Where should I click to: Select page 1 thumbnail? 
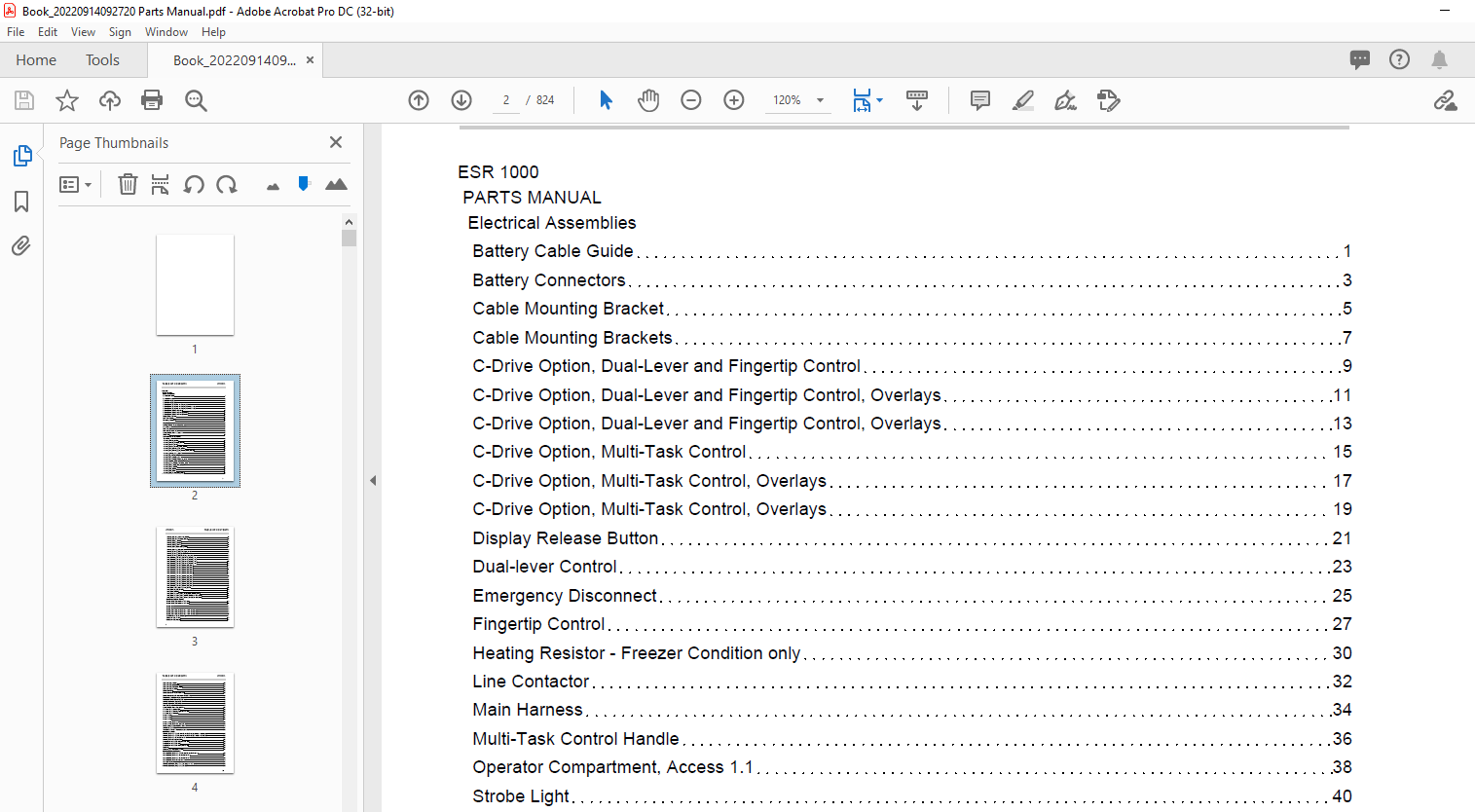point(195,284)
